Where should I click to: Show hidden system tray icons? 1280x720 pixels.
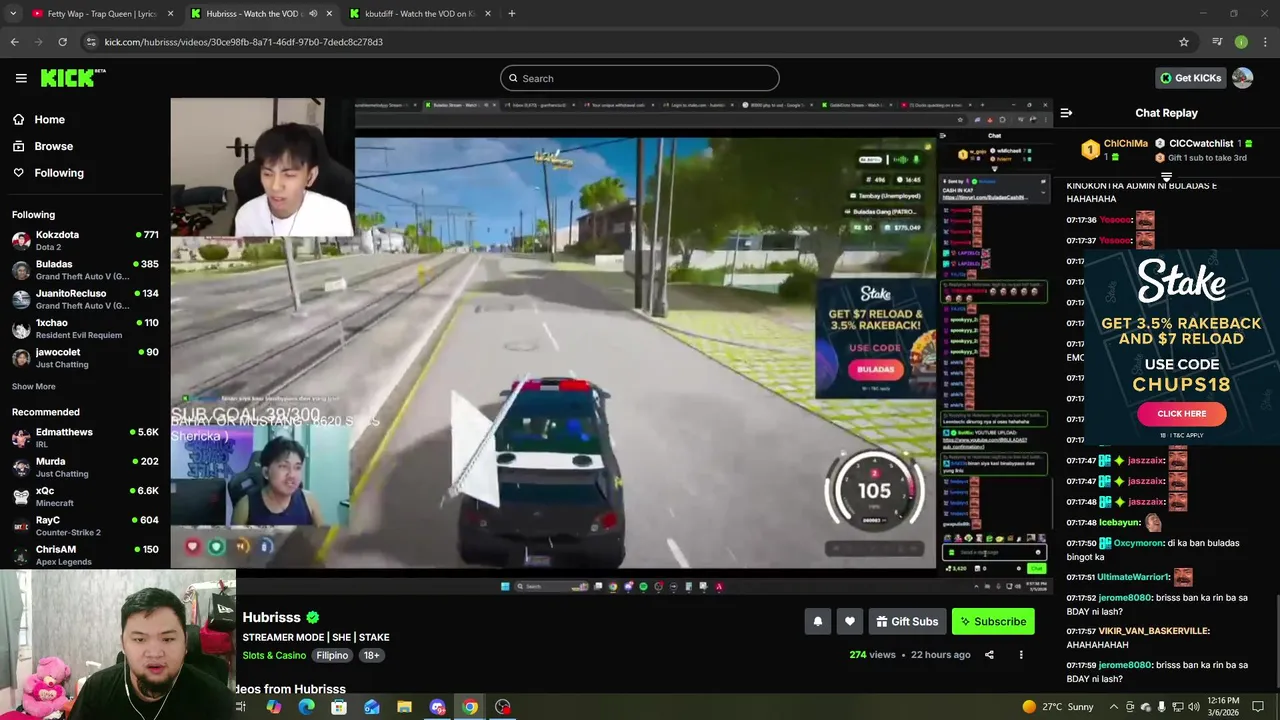click(1114, 707)
